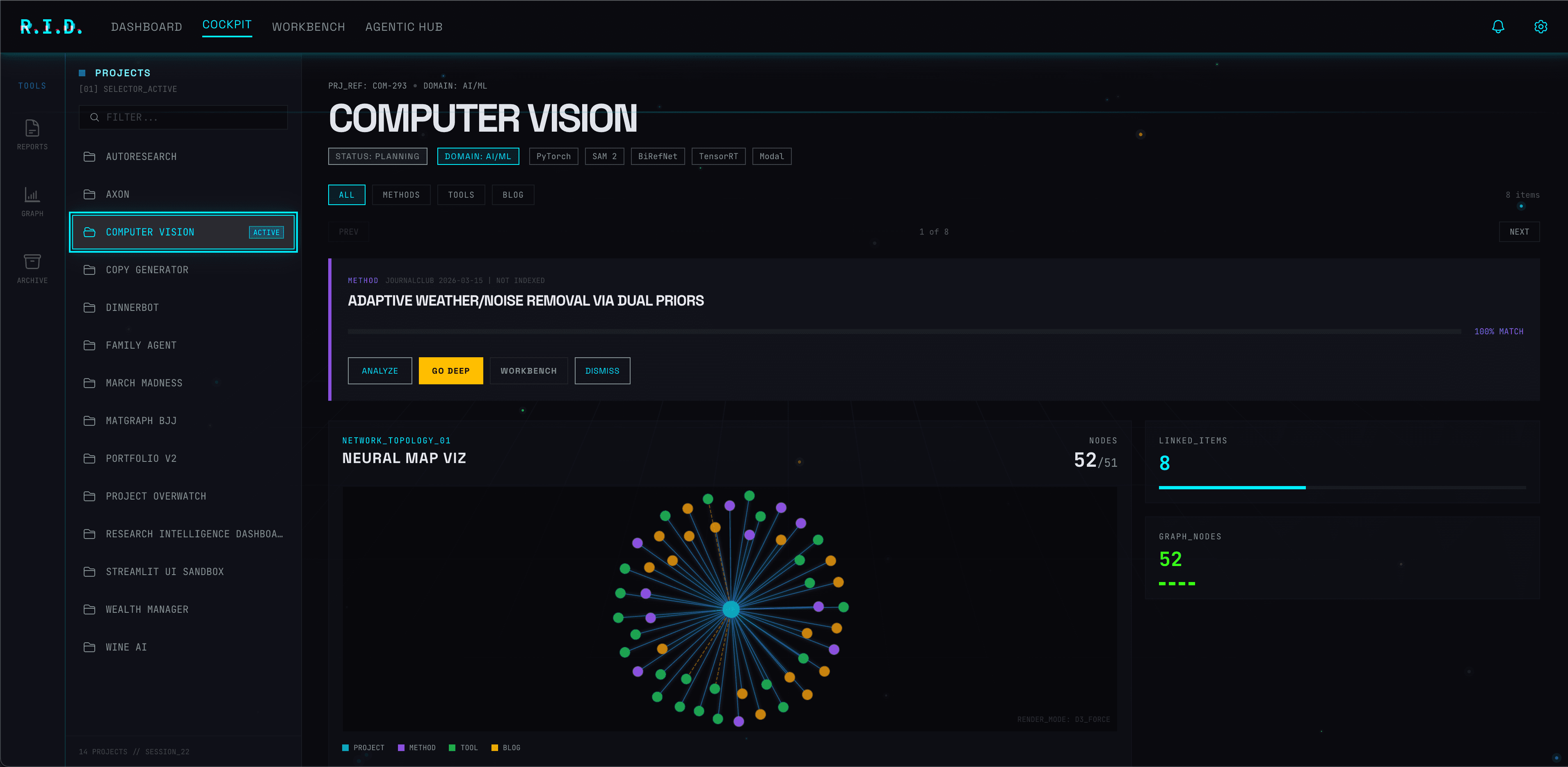Open notifications via the bell icon
Screen dimensions: 1568x767
1498,26
